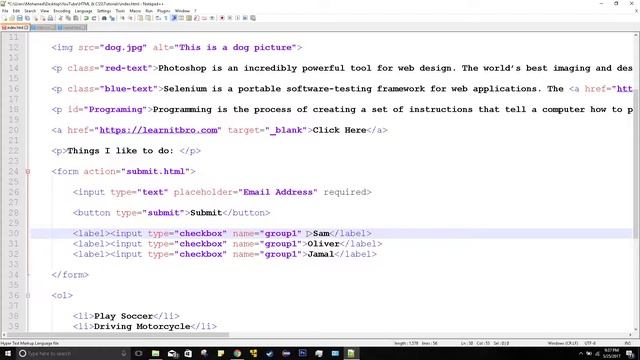Open the Search menu
Screen dimensions: 640x360
point(30,11)
